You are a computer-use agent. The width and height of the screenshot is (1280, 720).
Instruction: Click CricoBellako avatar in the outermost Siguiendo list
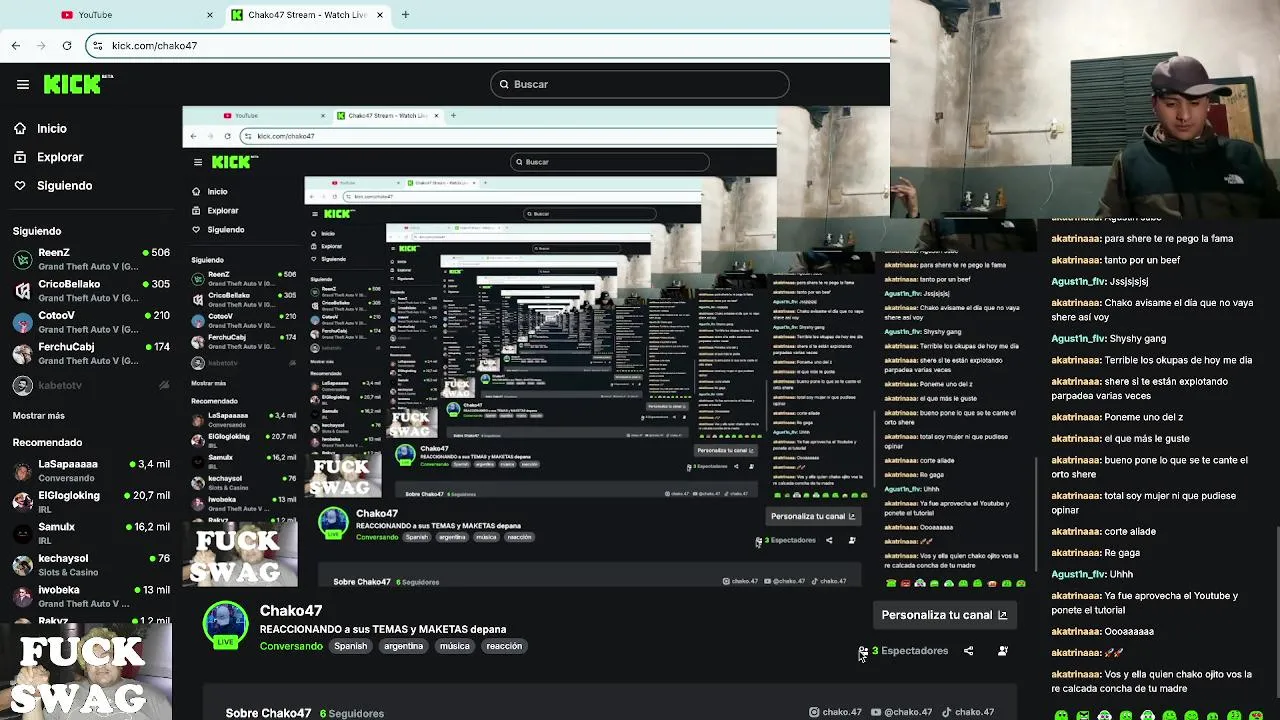coord(22,290)
